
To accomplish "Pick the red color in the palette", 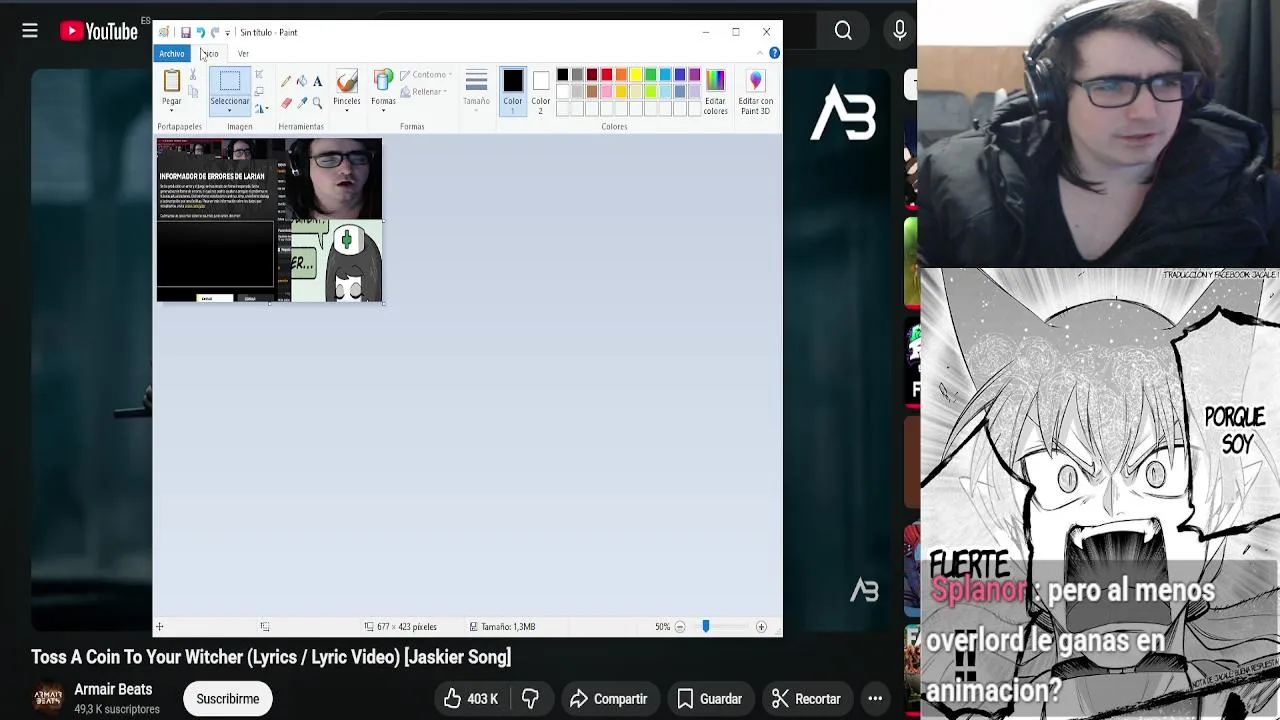I will coord(606,75).
